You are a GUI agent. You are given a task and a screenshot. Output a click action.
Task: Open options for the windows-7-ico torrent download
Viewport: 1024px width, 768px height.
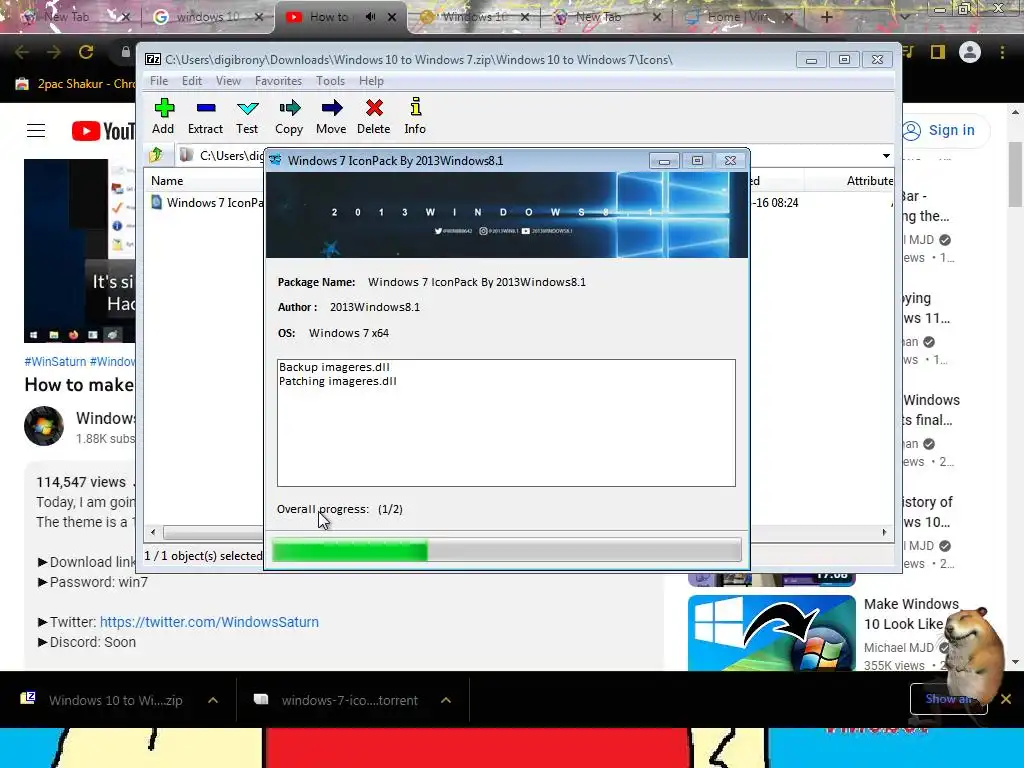[x=446, y=700]
